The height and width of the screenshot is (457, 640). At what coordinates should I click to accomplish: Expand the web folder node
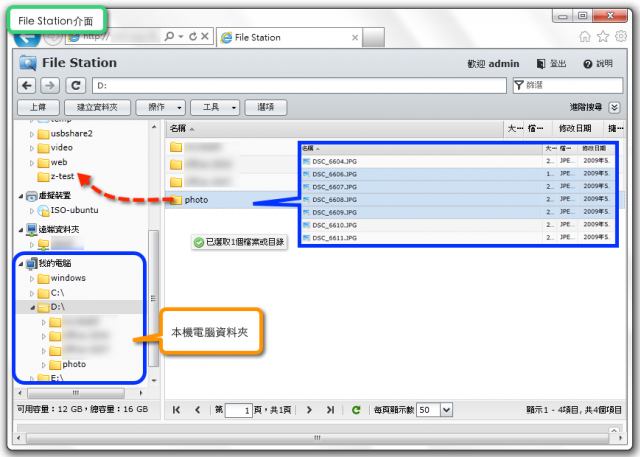click(x=32, y=163)
